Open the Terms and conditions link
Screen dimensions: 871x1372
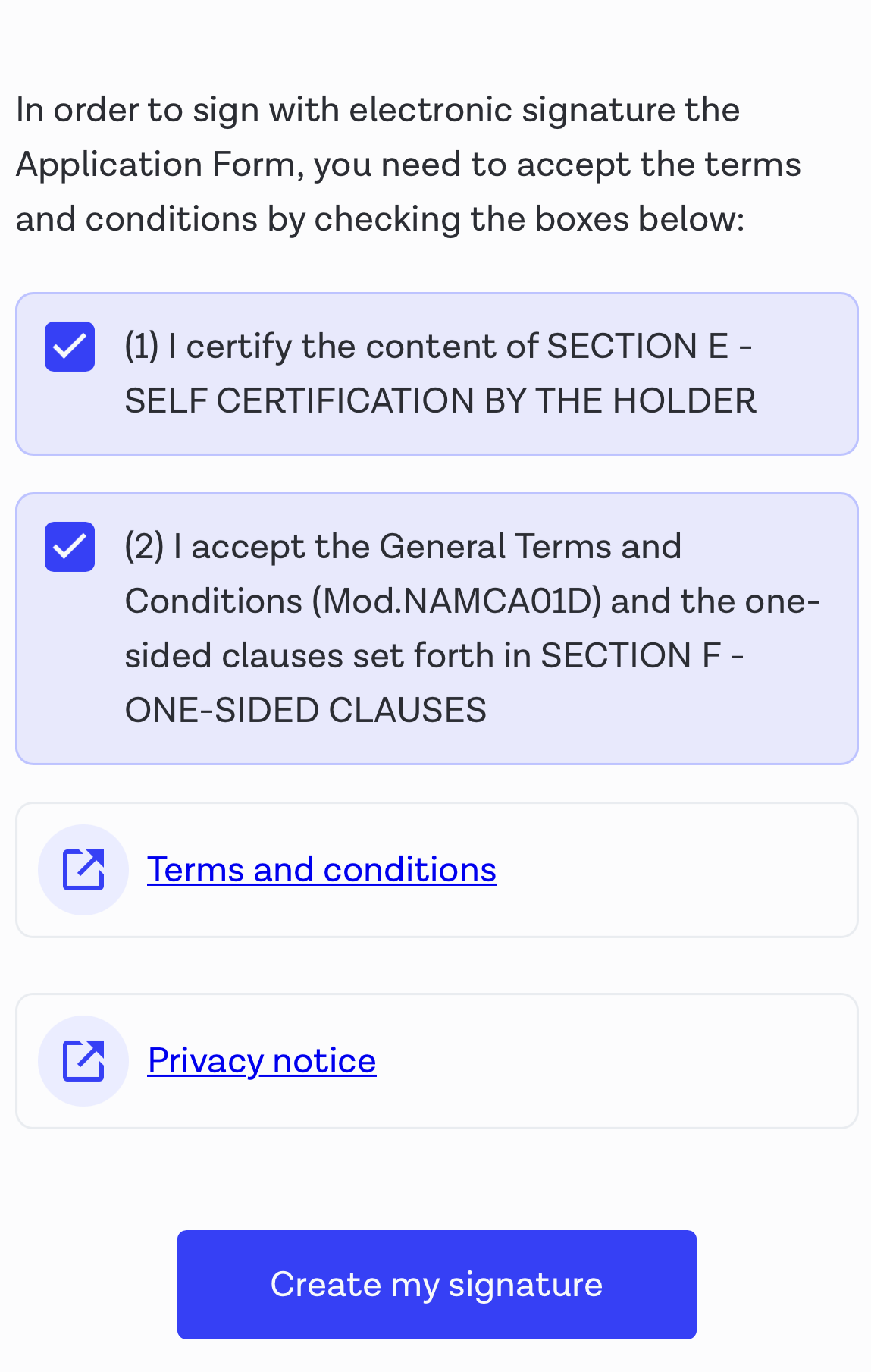click(x=322, y=869)
